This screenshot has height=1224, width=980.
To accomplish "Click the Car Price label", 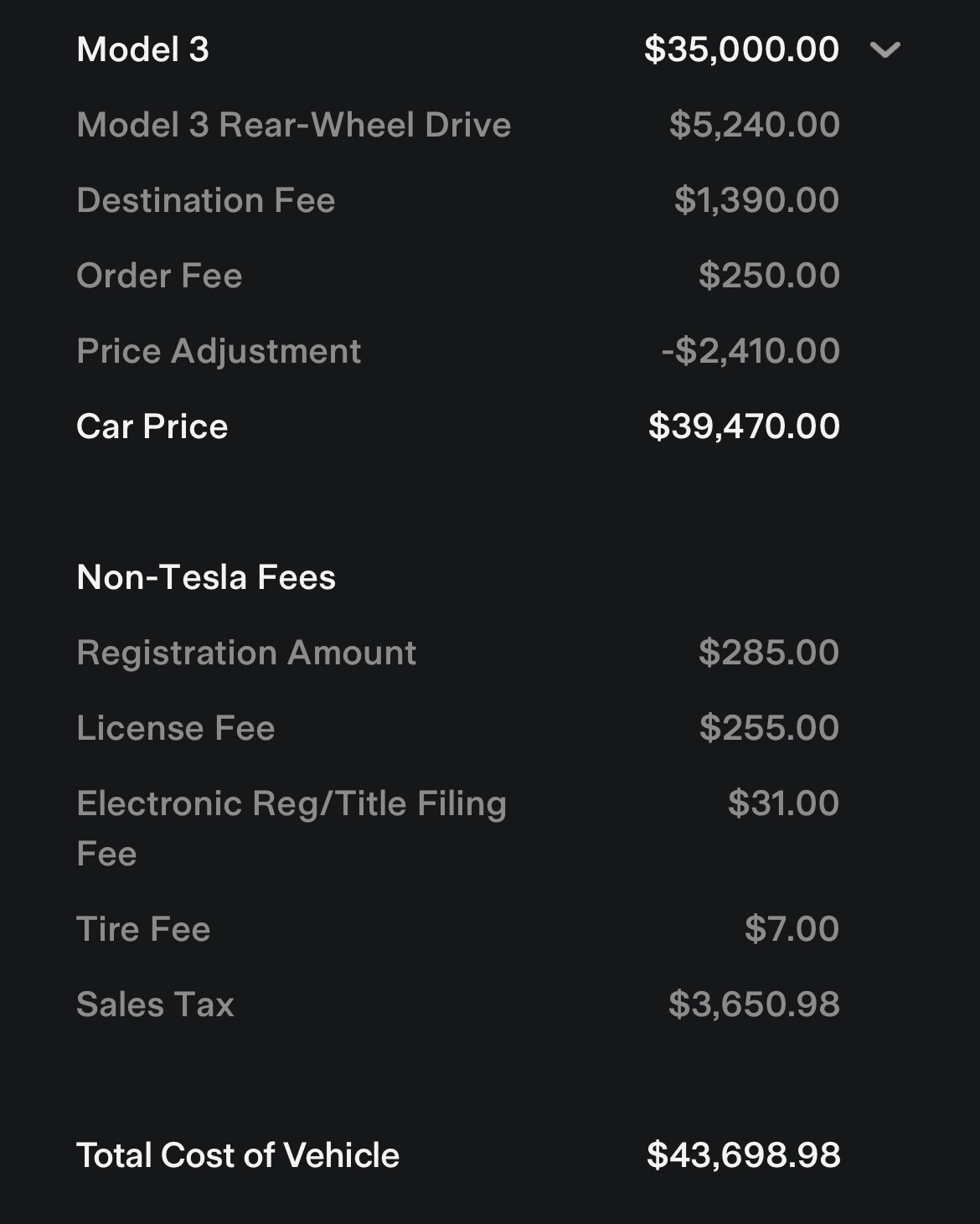I will (151, 426).
